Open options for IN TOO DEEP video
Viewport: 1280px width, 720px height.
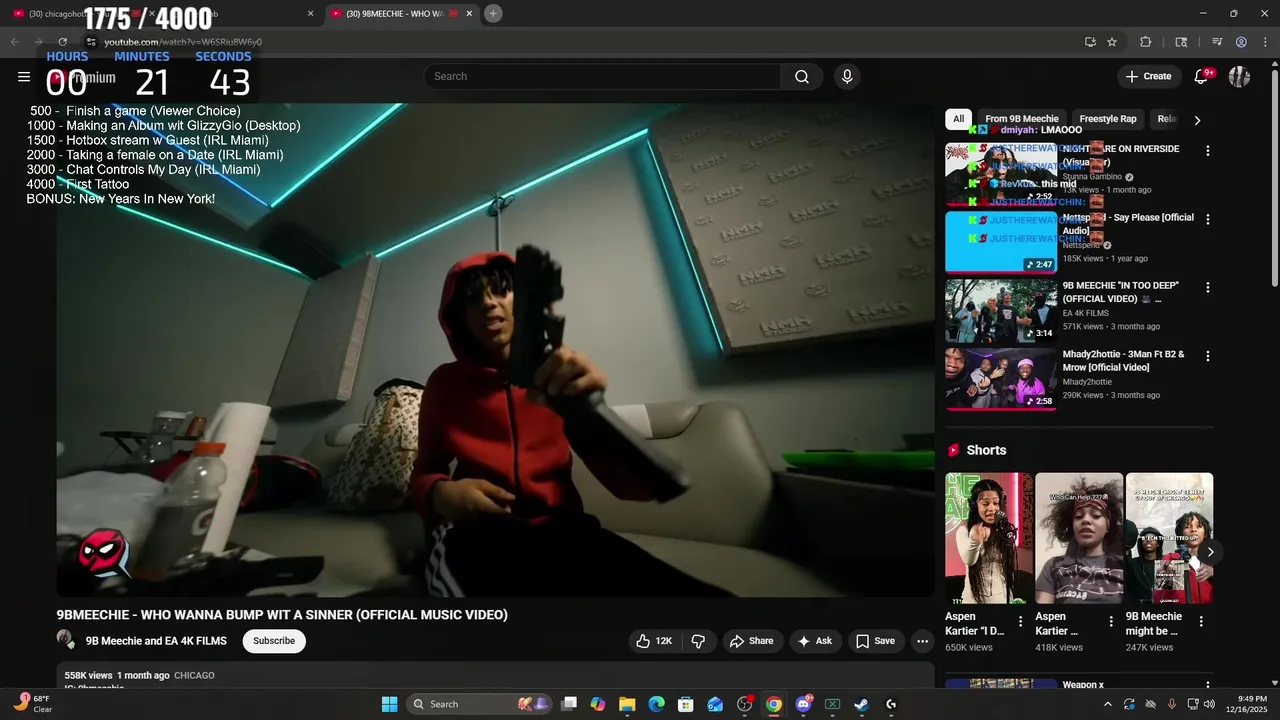pos(1207,287)
